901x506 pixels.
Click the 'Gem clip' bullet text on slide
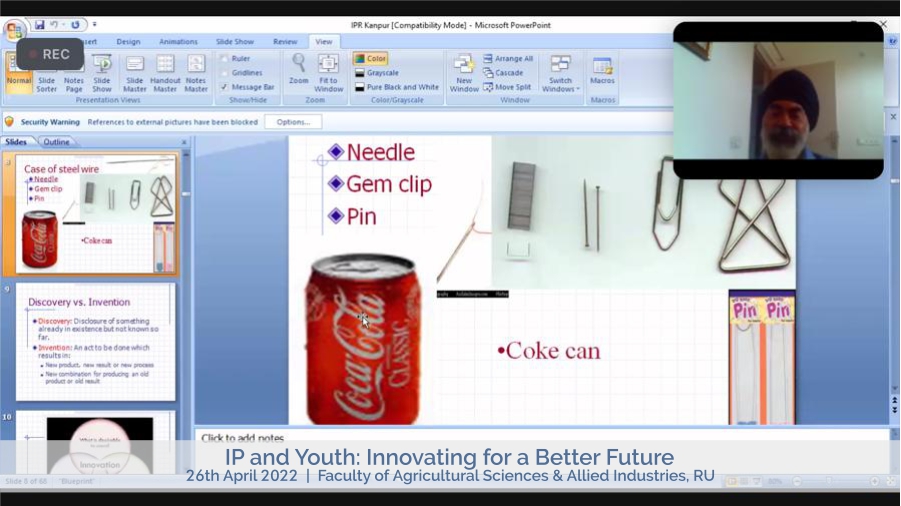coord(389,184)
